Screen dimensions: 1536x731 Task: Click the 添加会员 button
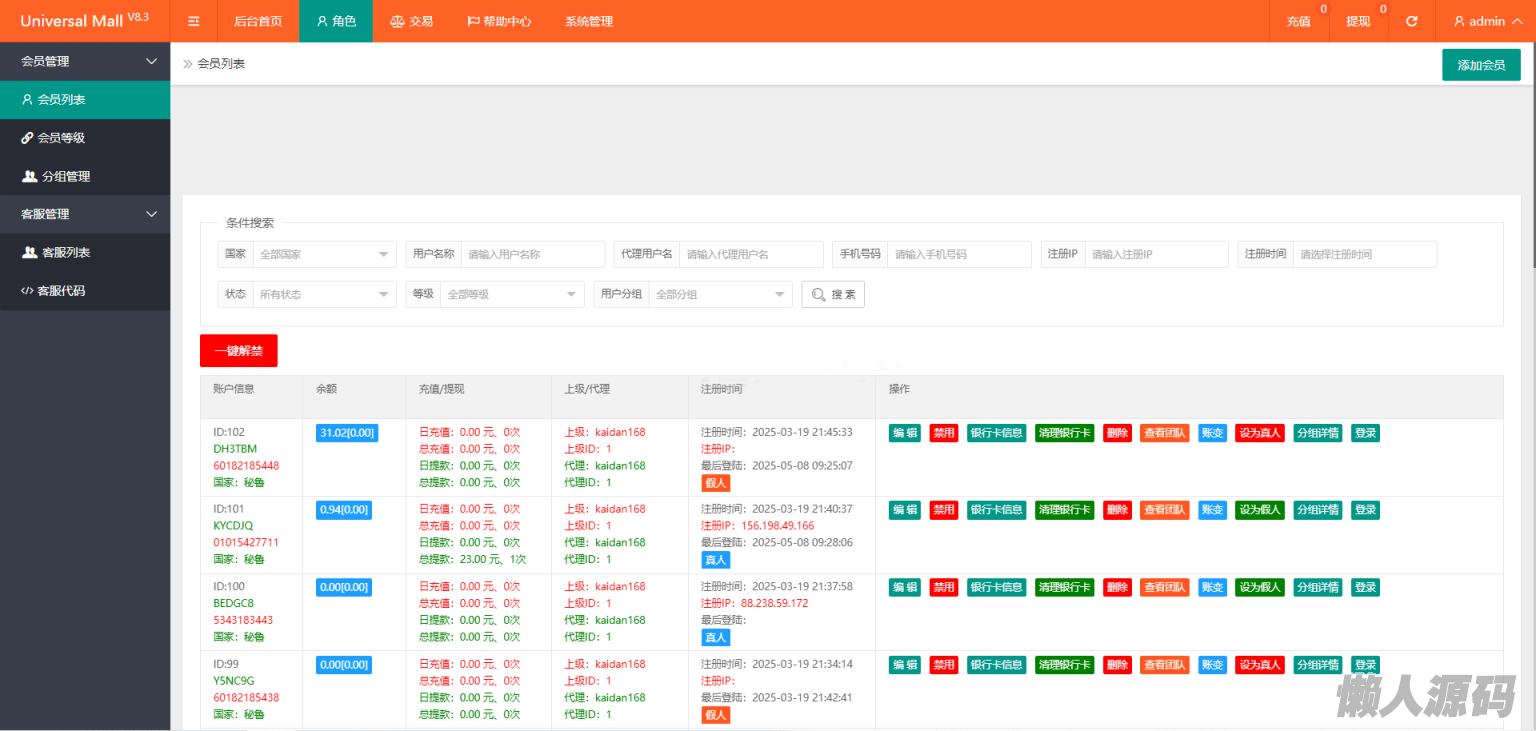(1480, 65)
